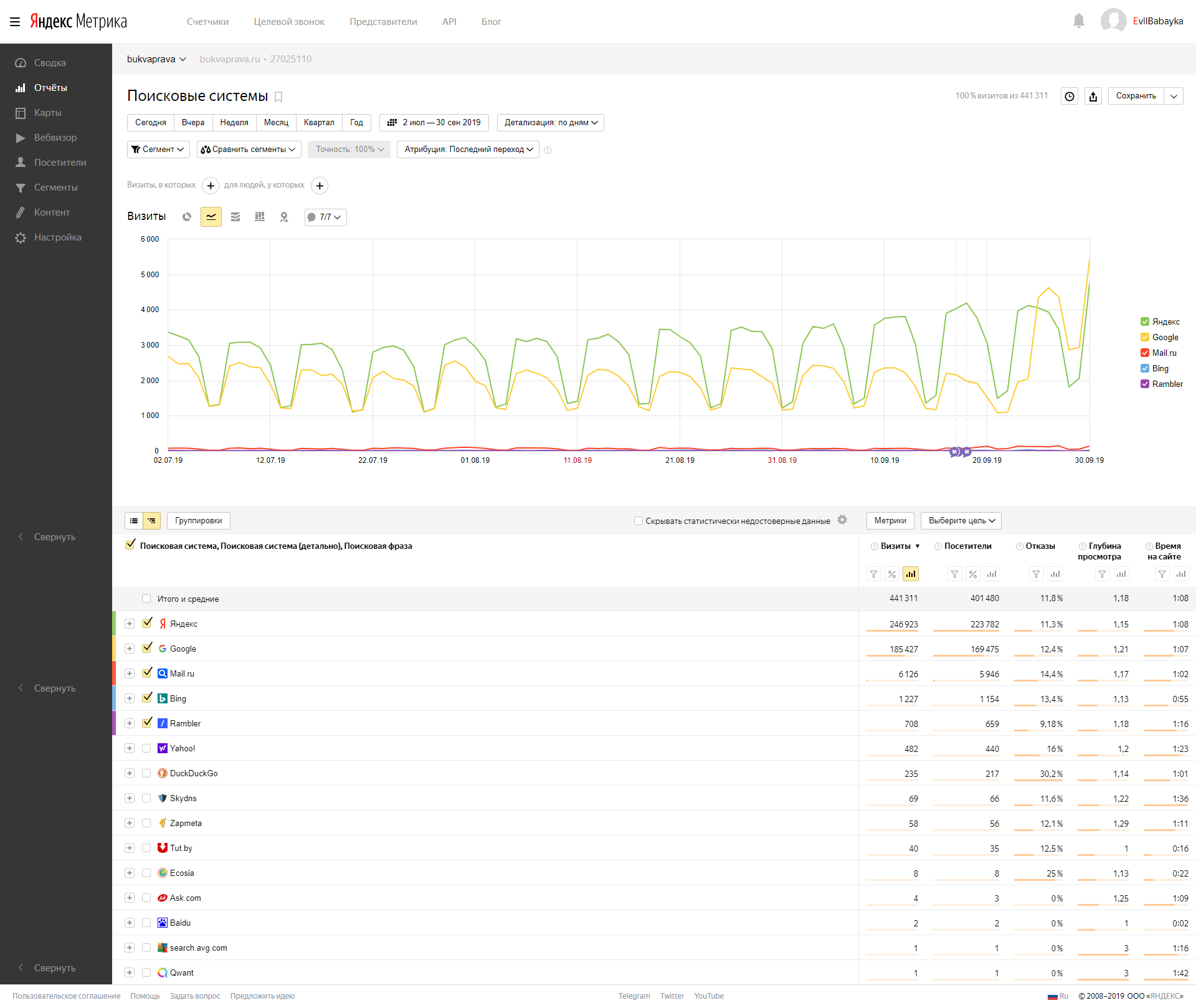Open the map chart view
Viewport: 1196px width, 1008px height.
[284, 217]
